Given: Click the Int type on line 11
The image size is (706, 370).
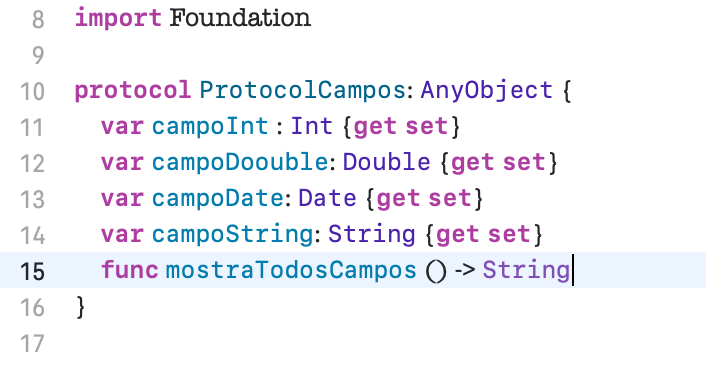Looking at the screenshot, I should (312, 126).
